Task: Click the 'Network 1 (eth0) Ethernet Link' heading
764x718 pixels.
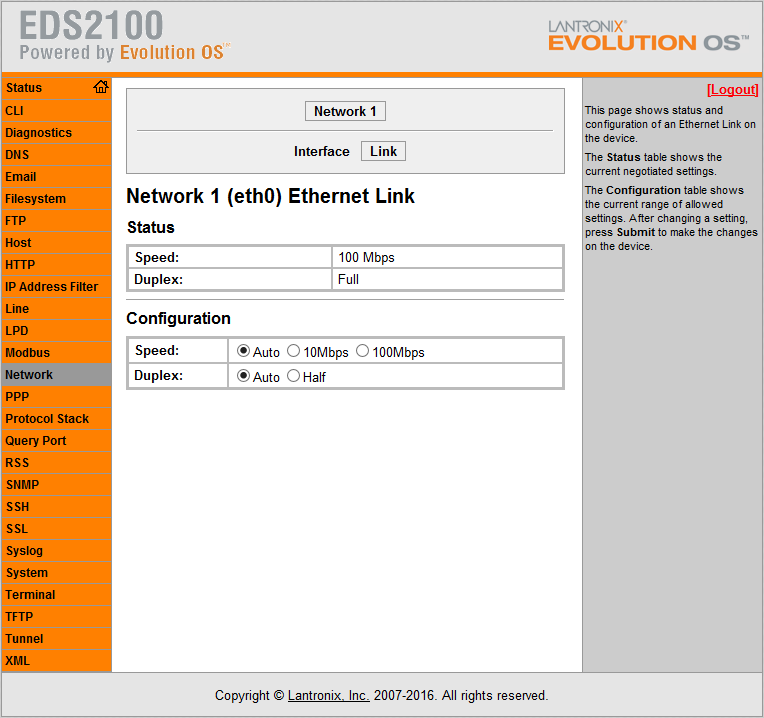Action: pyautogui.click(x=270, y=196)
